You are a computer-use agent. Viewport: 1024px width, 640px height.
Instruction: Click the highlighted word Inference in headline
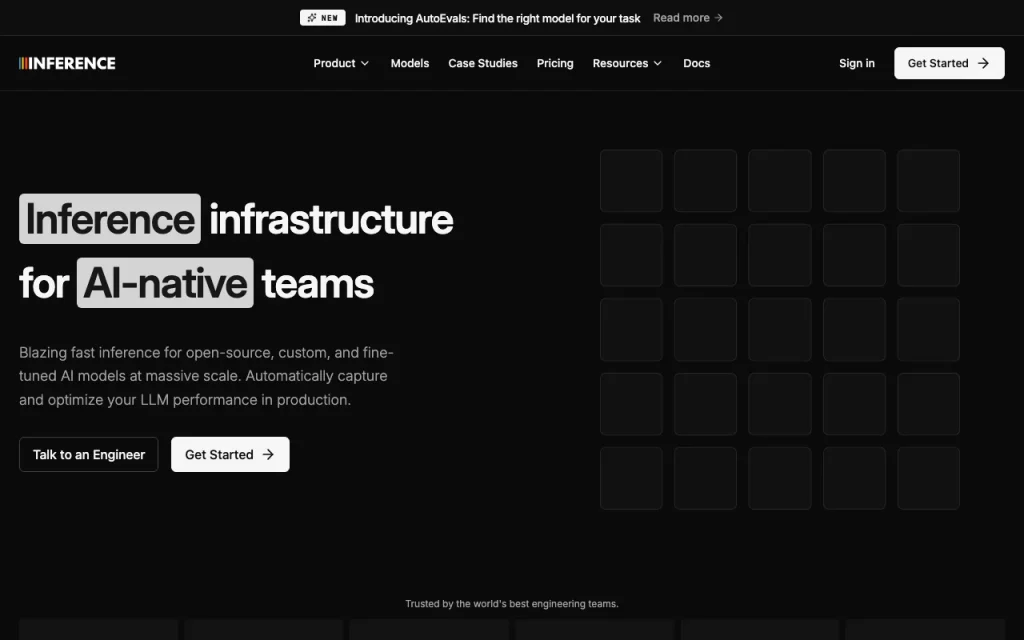click(x=110, y=219)
